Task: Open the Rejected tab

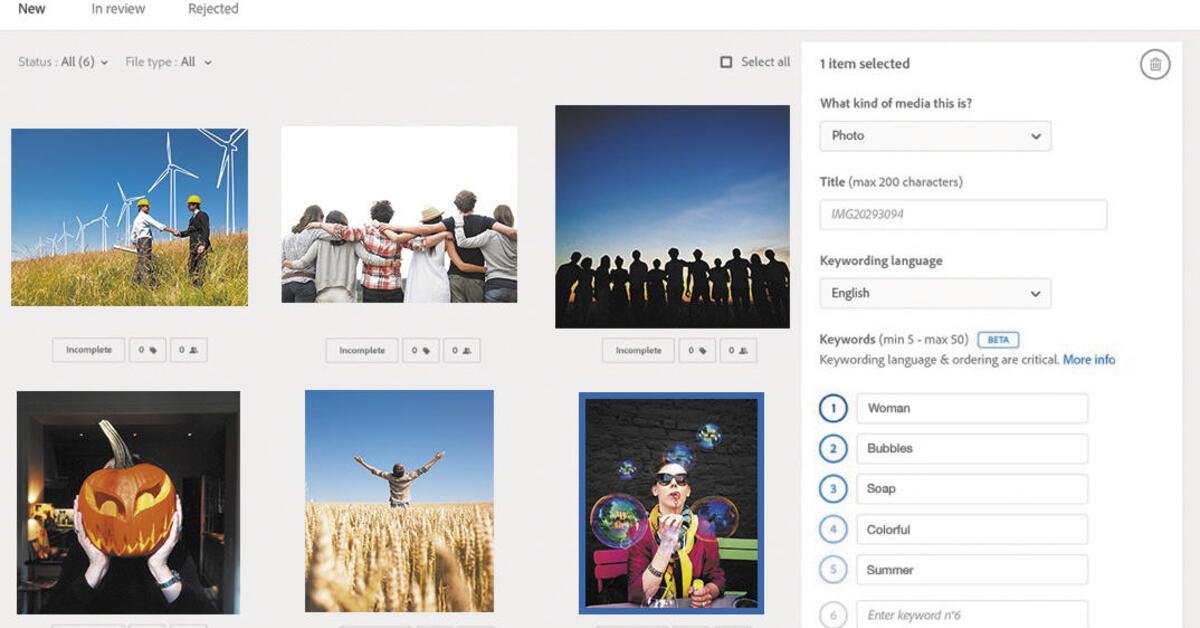Action: [x=212, y=8]
